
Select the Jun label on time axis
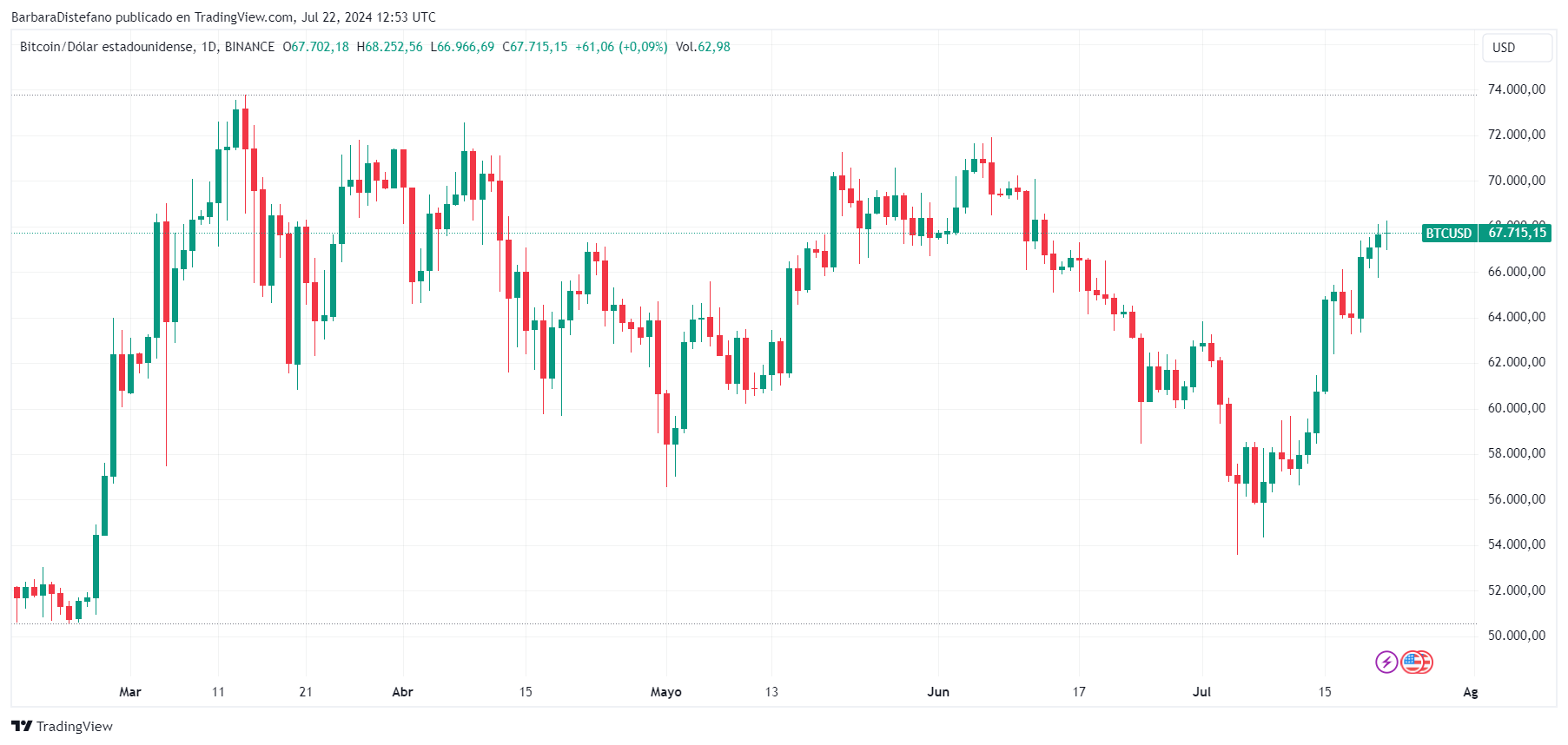click(x=938, y=692)
